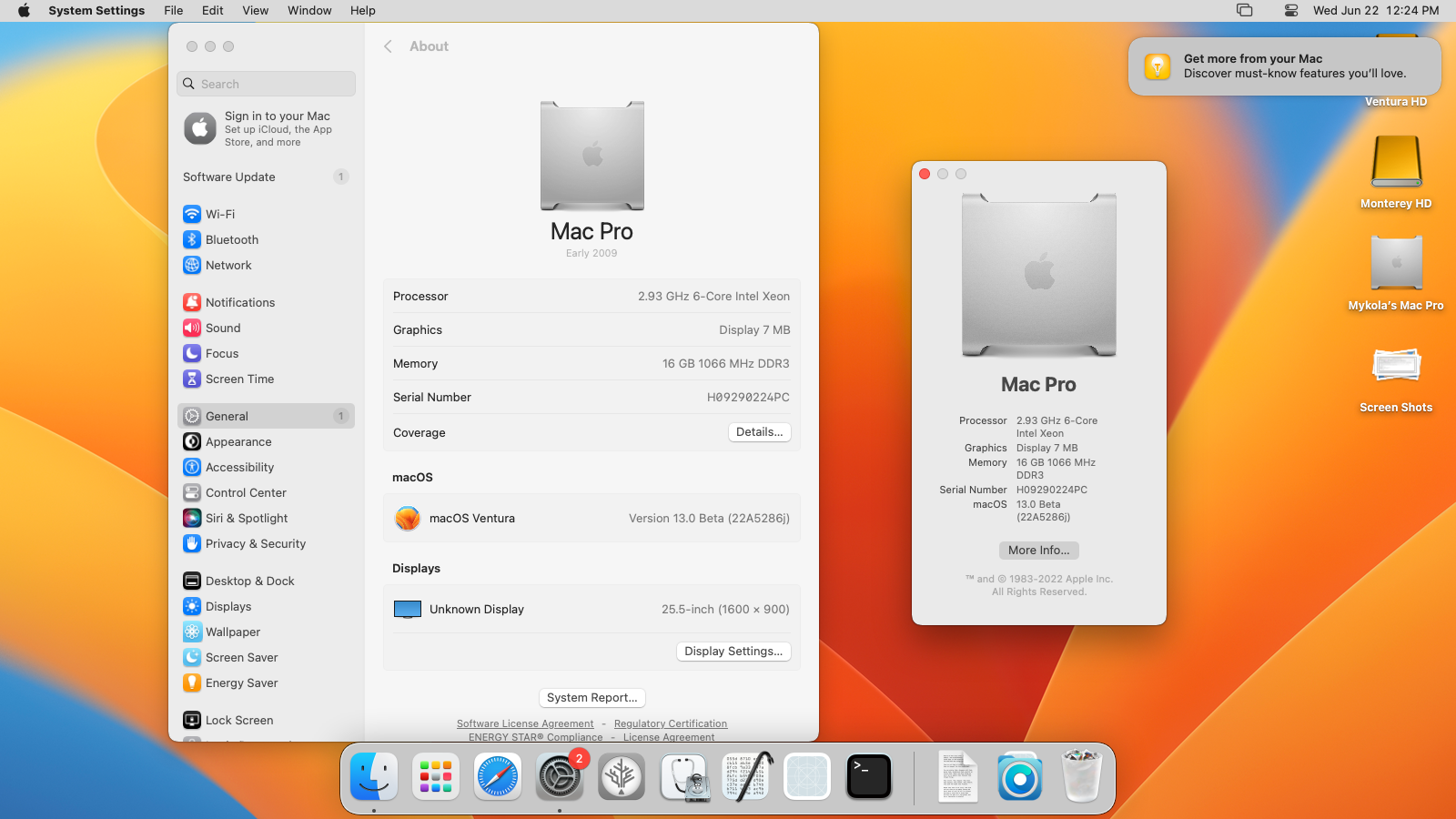The image size is (1456, 819).
Task: Open System Report...
Action: pyautogui.click(x=591, y=698)
